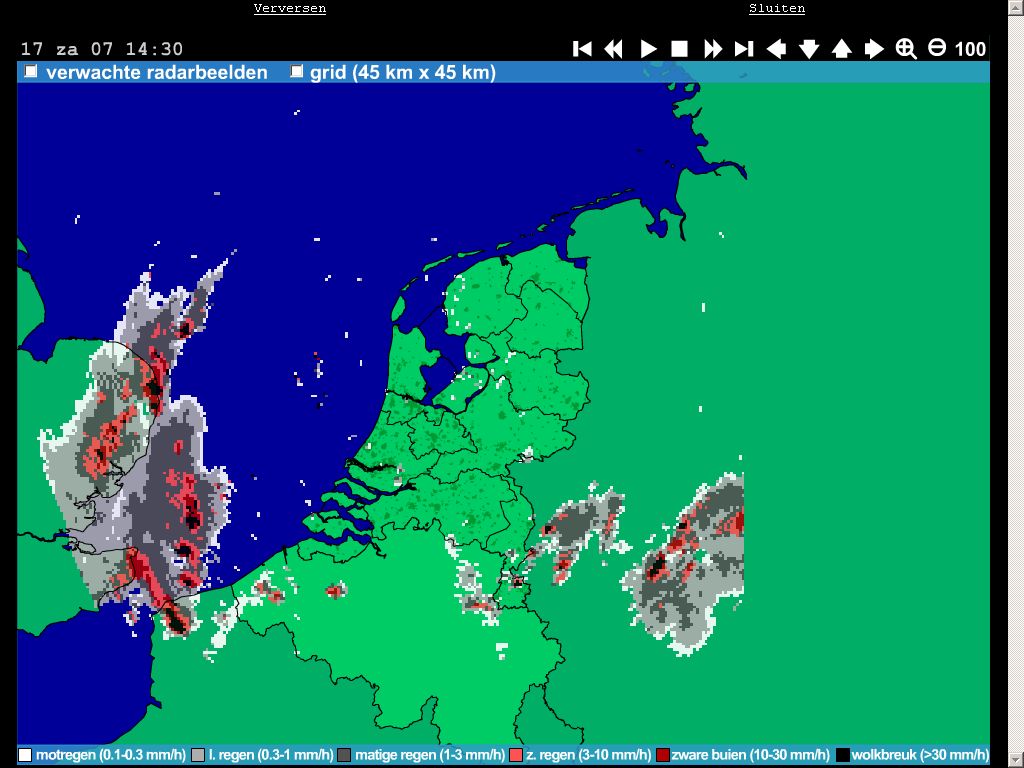Click dark red zware buien swatch
The image size is (1024, 768).
tap(663, 755)
